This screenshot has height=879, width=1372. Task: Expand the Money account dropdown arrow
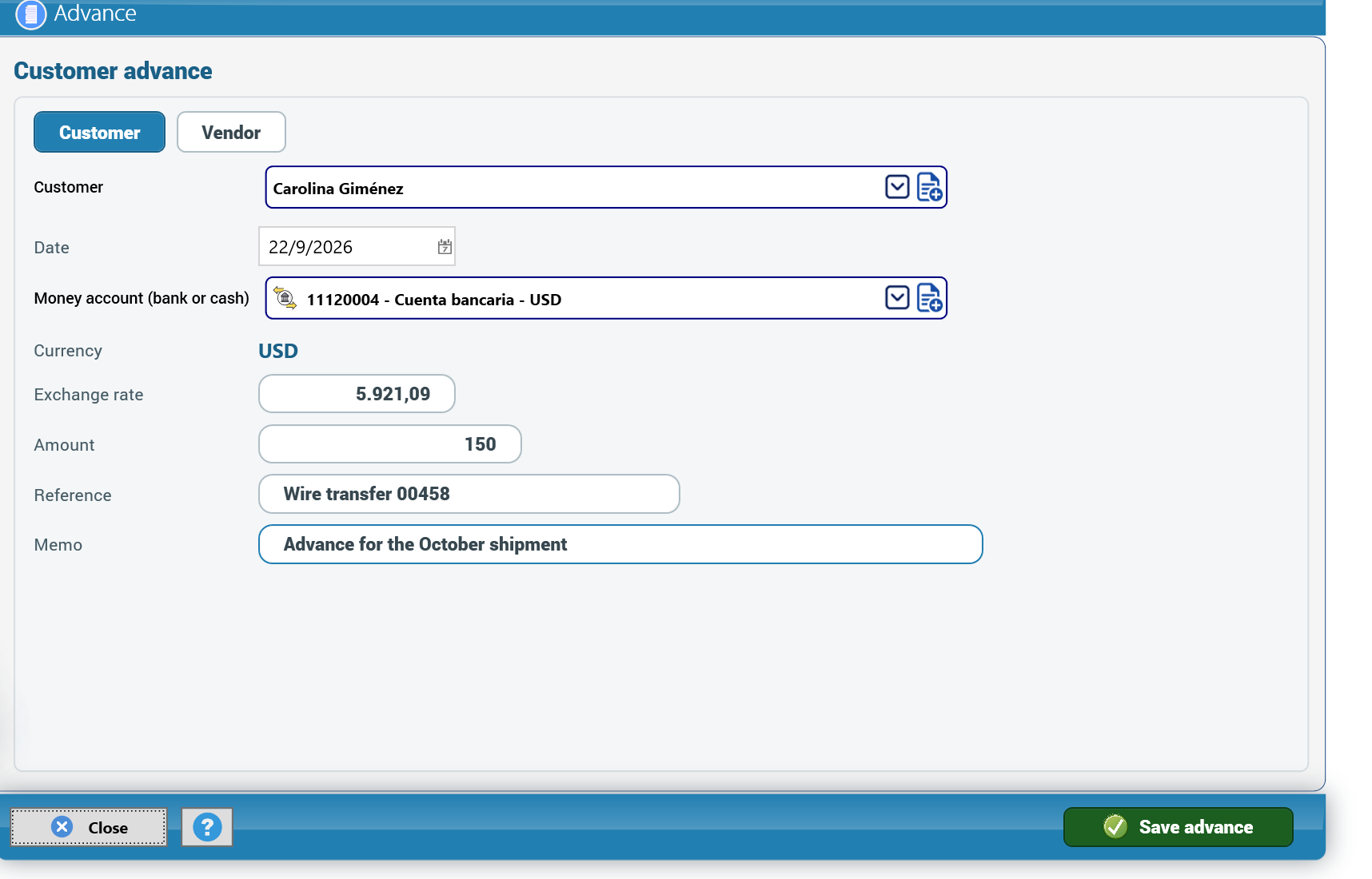pyautogui.click(x=897, y=298)
